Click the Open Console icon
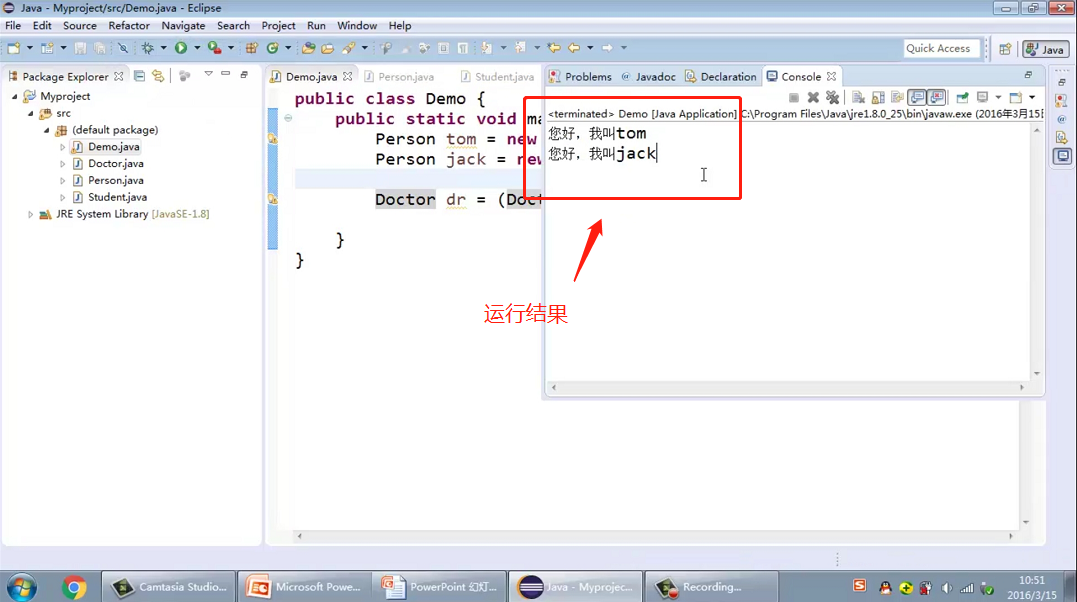 [x=1016, y=98]
